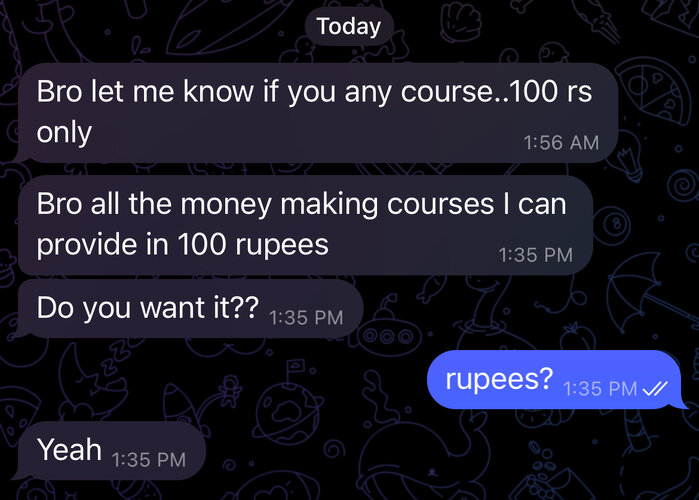The image size is (699, 500).
Task: Tap the Today date pill
Action: tap(349, 26)
